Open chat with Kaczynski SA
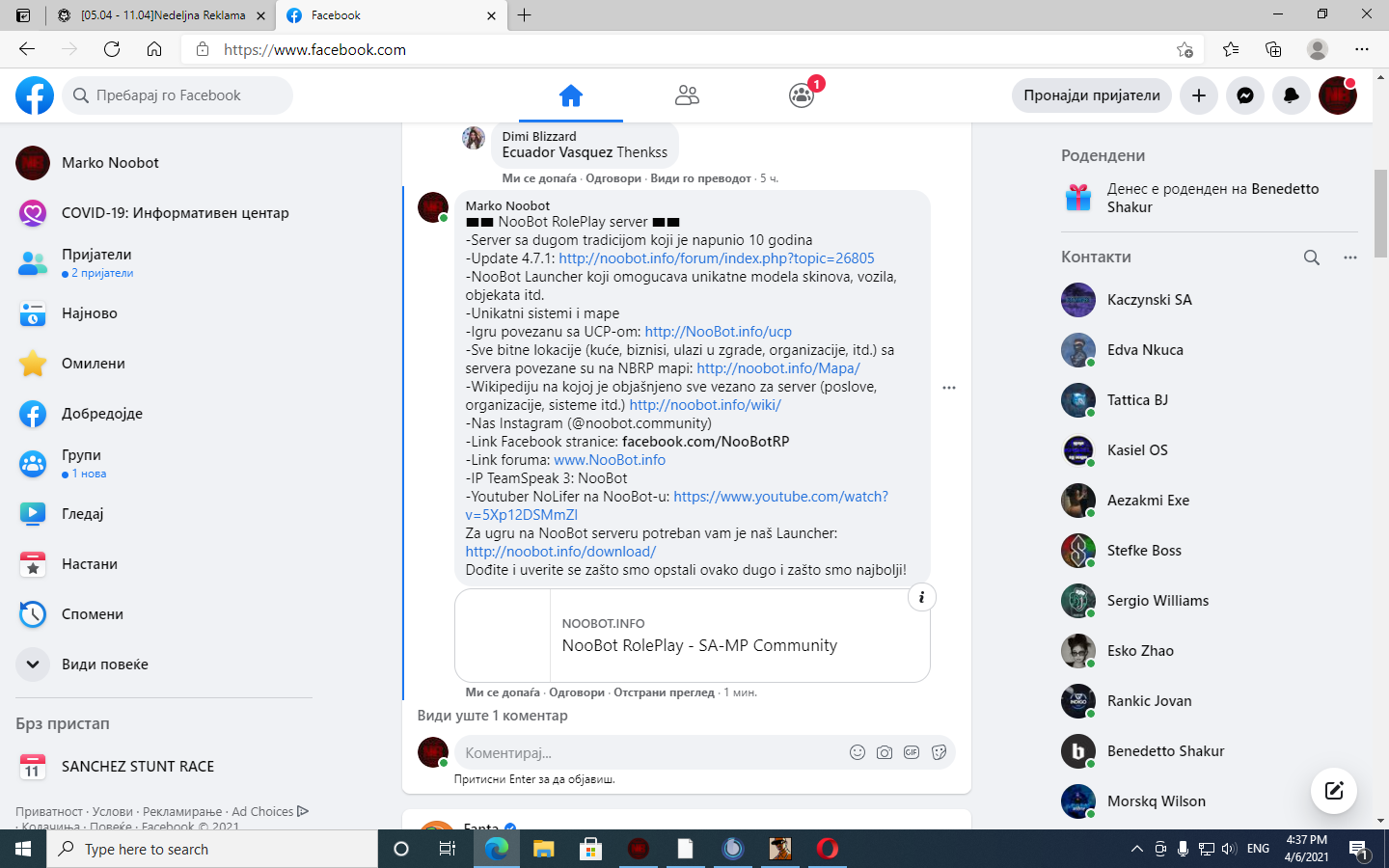Screen dimensions: 1389x868 coord(1210,300)
